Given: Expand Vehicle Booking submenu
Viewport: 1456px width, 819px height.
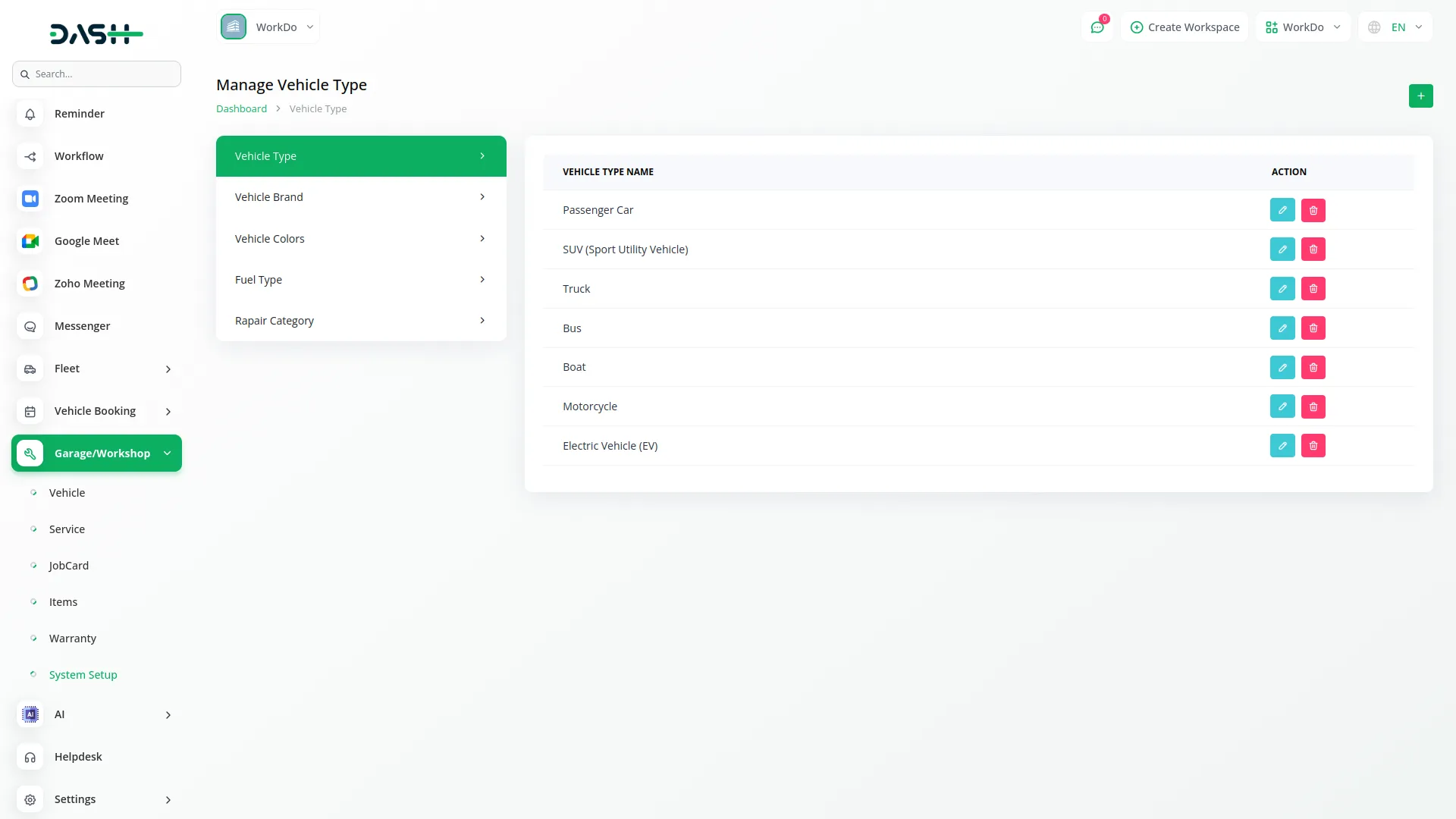Looking at the screenshot, I should (168, 412).
